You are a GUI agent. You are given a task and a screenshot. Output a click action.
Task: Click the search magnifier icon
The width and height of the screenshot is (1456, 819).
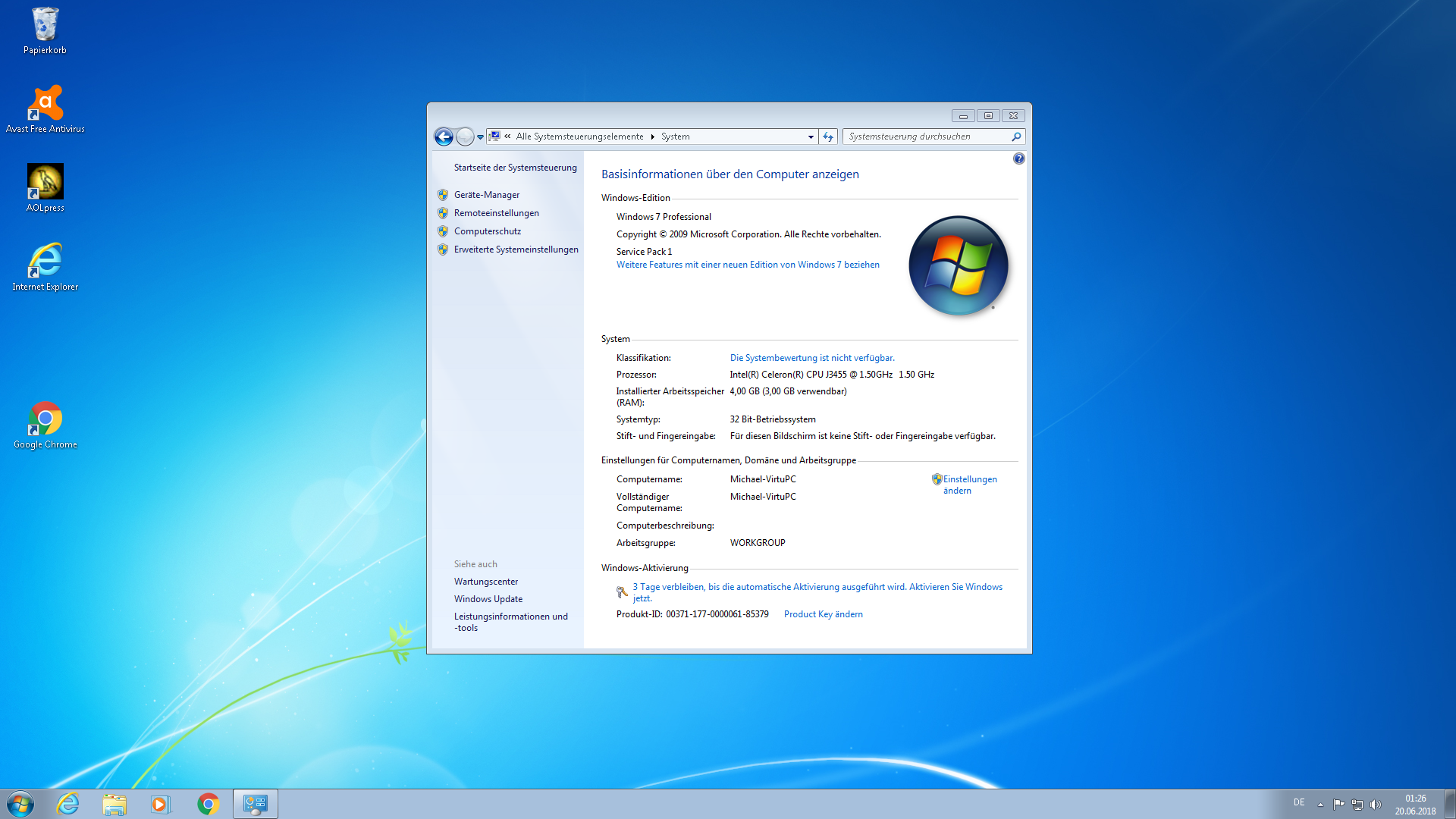tap(1016, 136)
